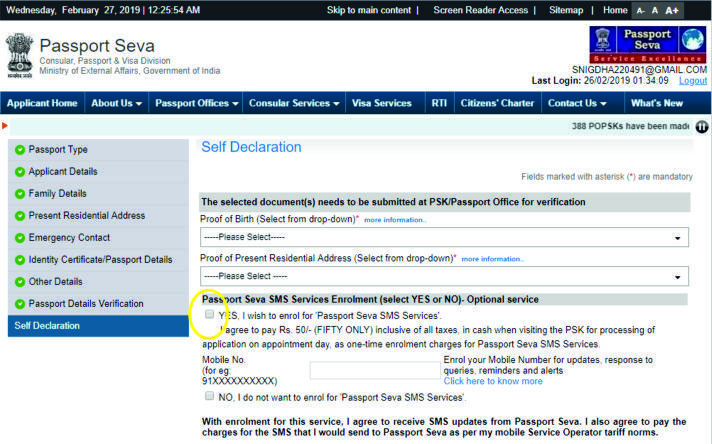Click green check icon beside Passport Type

20,150
